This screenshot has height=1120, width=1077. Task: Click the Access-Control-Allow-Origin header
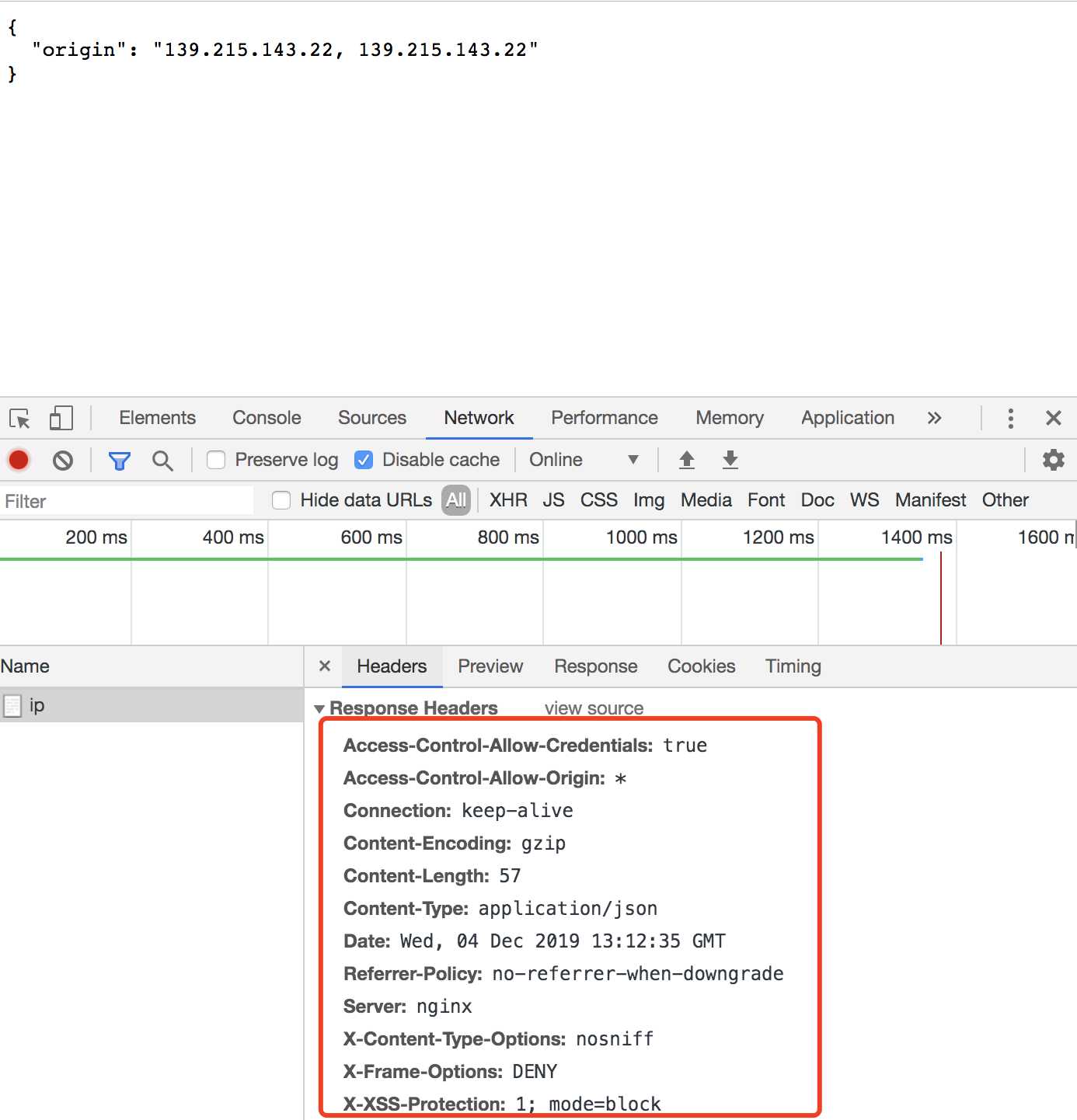485,778
